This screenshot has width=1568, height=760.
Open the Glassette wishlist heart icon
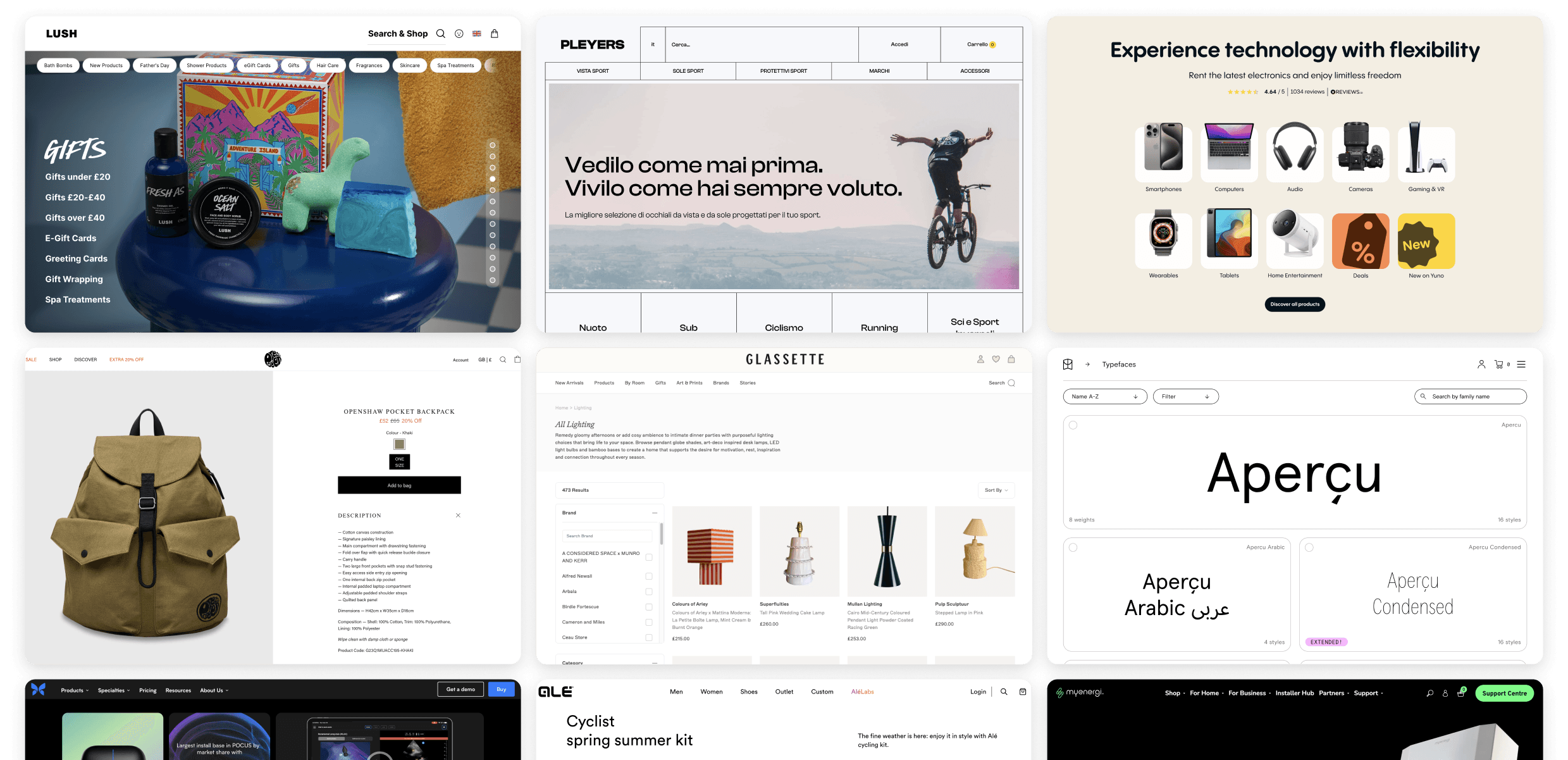tap(996, 359)
